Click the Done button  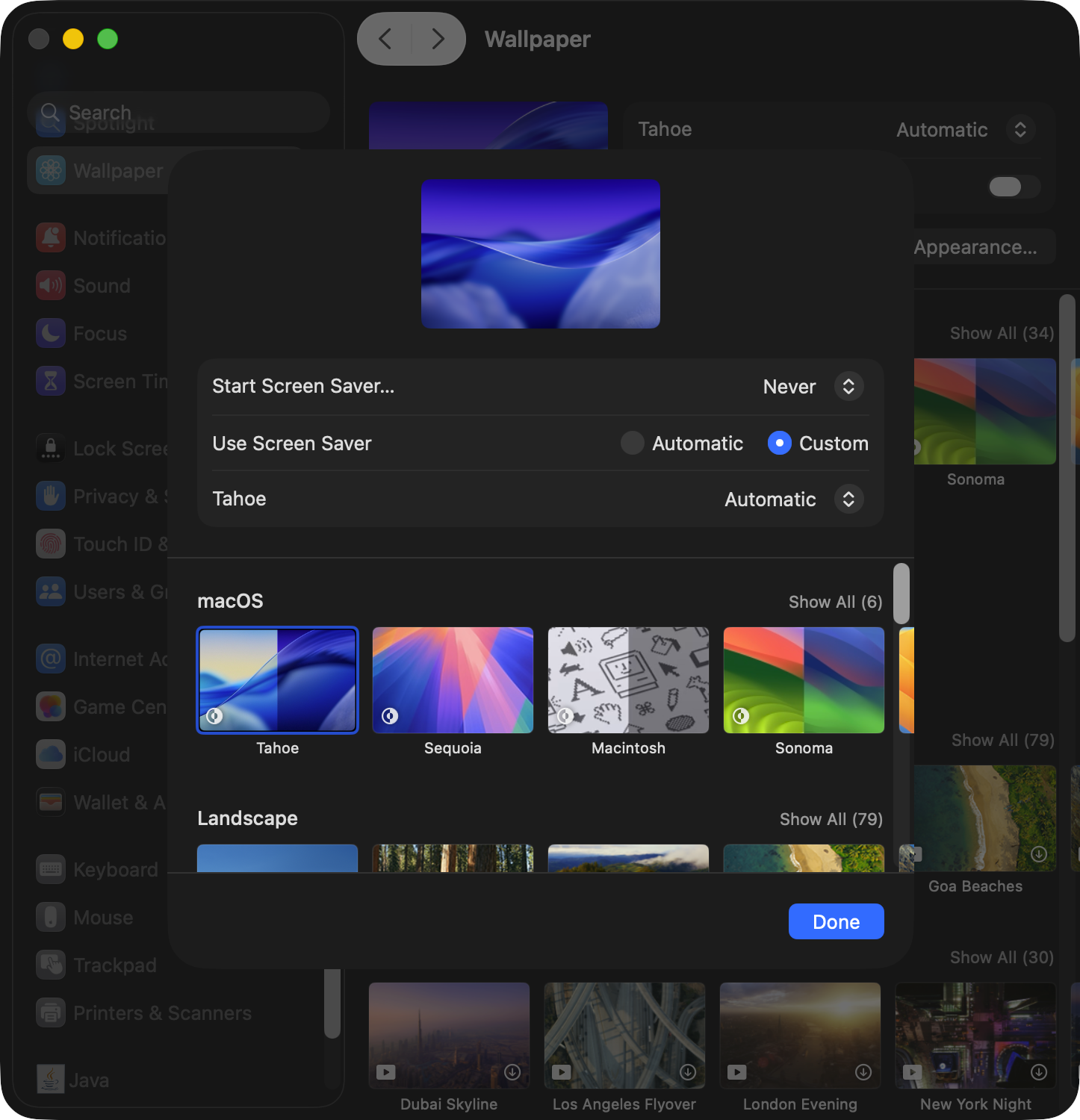coord(837,921)
